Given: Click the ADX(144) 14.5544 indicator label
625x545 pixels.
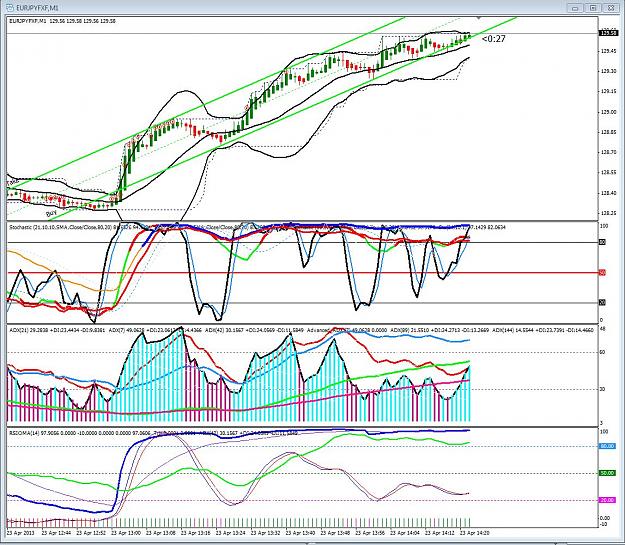Looking at the screenshot, I should 543,331.
